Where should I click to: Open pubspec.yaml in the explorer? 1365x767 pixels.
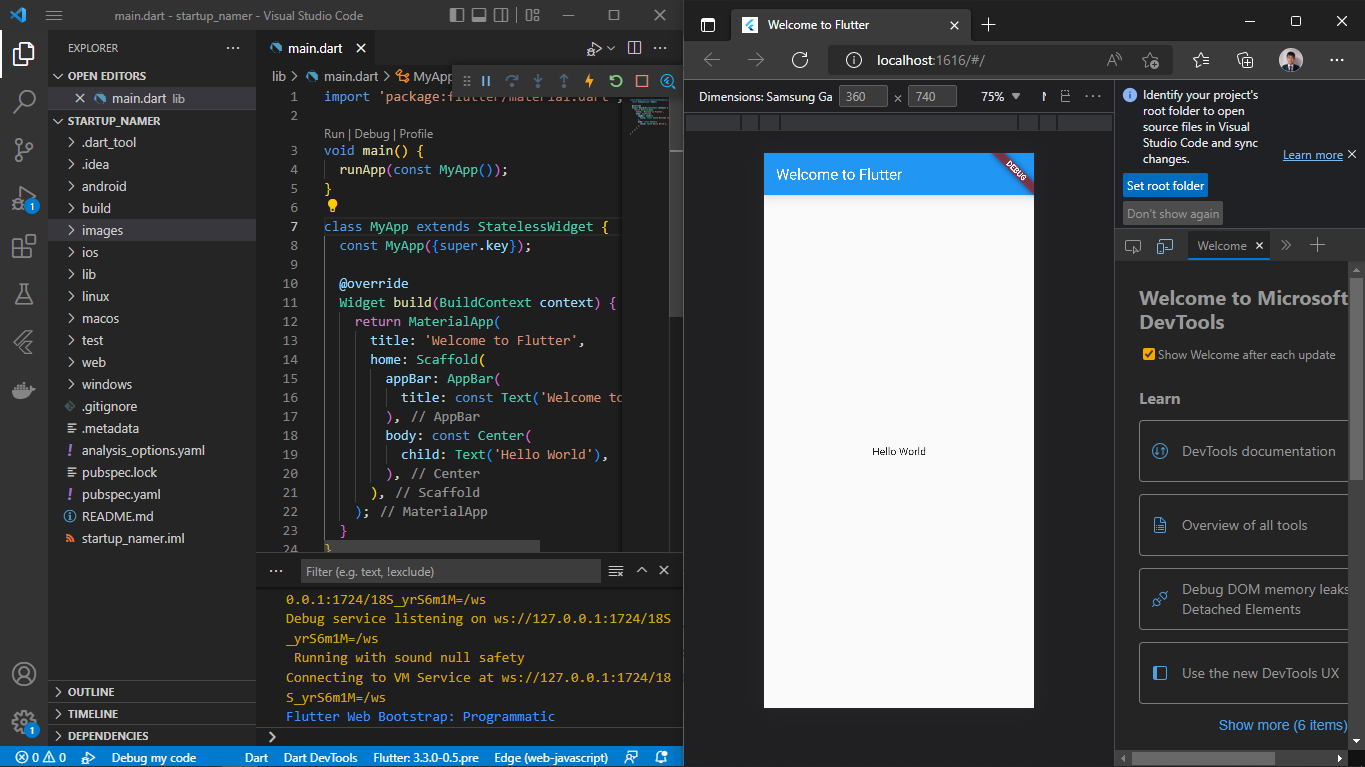[152, 494]
